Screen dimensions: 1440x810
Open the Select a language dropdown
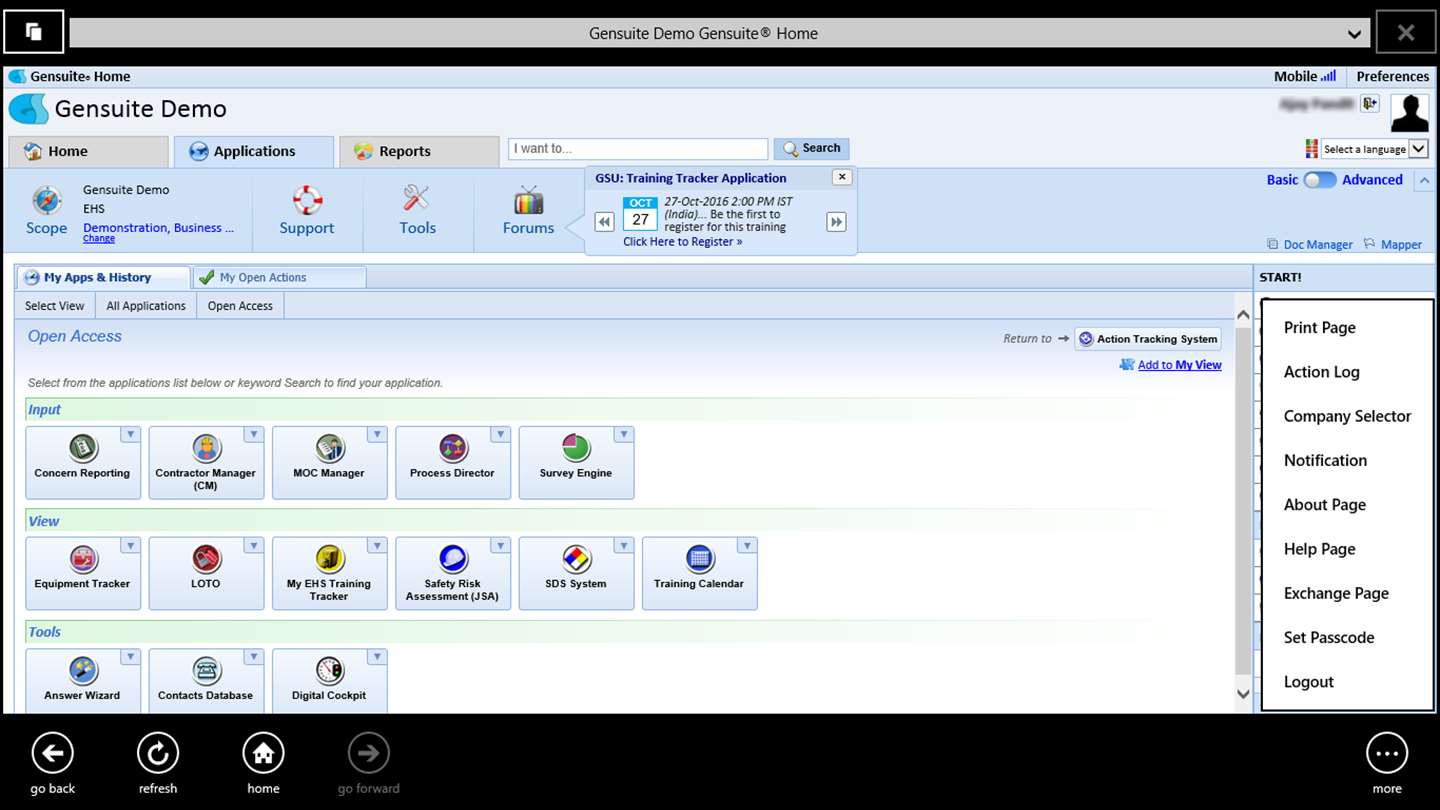pos(1375,149)
